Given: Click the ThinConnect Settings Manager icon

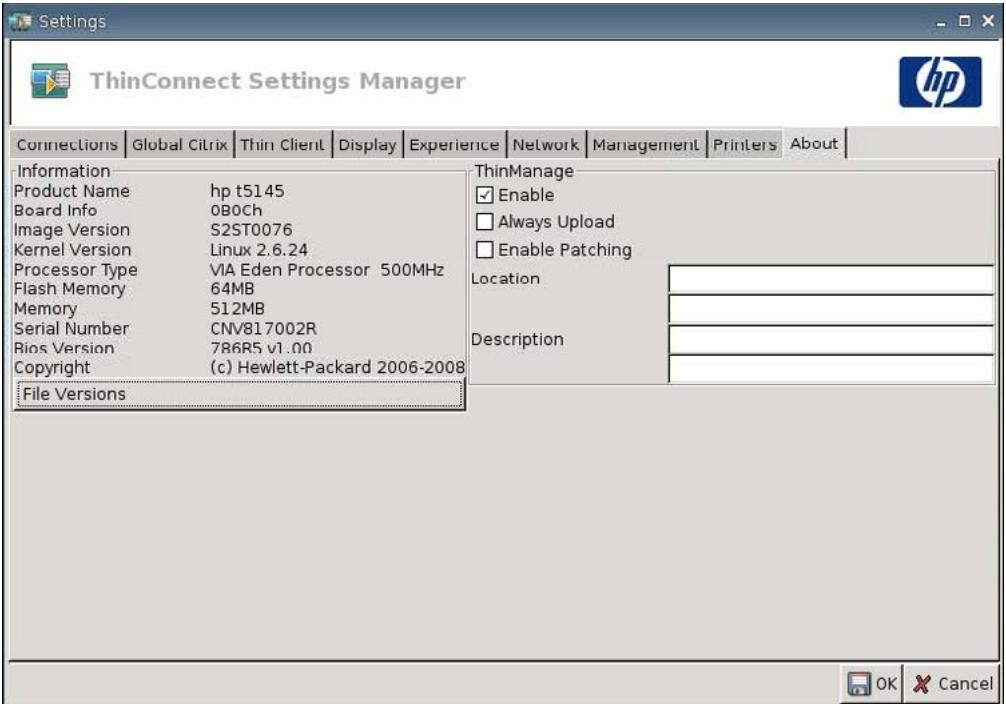Looking at the screenshot, I should pyautogui.click(x=50, y=81).
